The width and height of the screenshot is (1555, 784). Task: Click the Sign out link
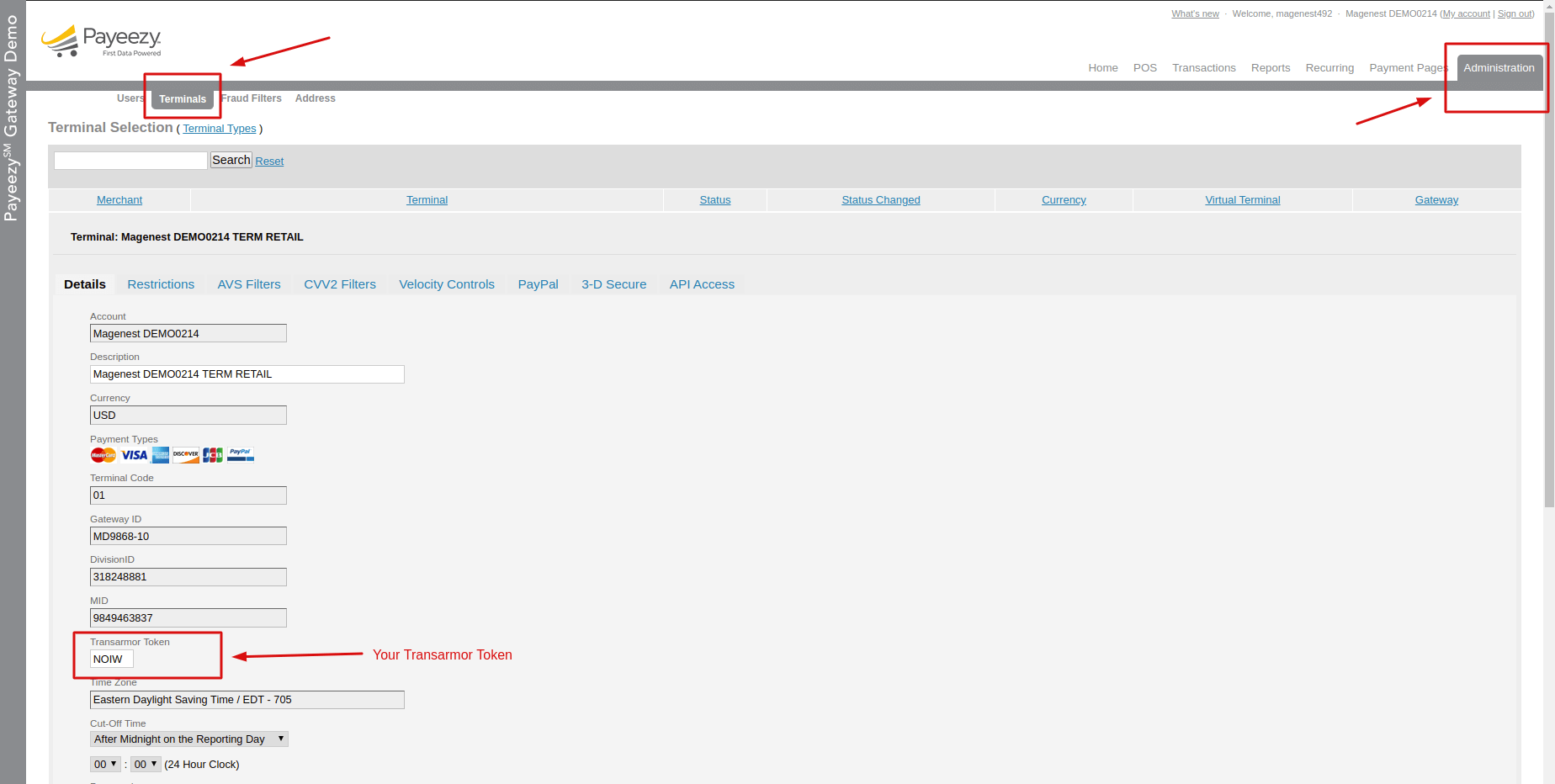[x=1515, y=13]
